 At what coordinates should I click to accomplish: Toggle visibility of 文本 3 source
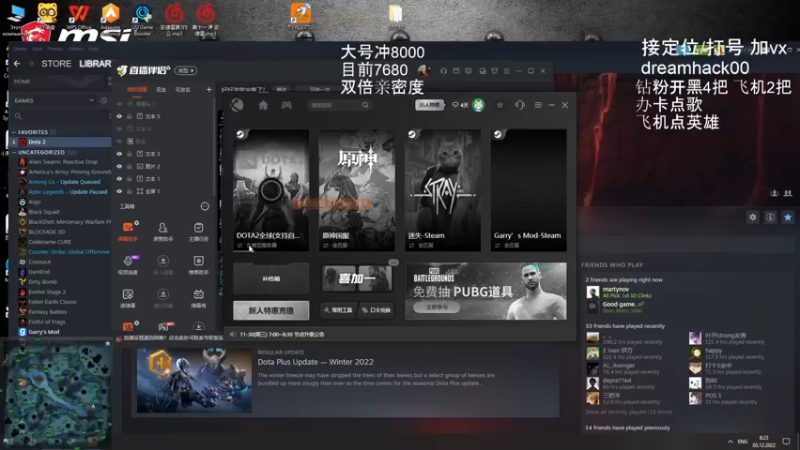pyautogui.click(x=119, y=154)
